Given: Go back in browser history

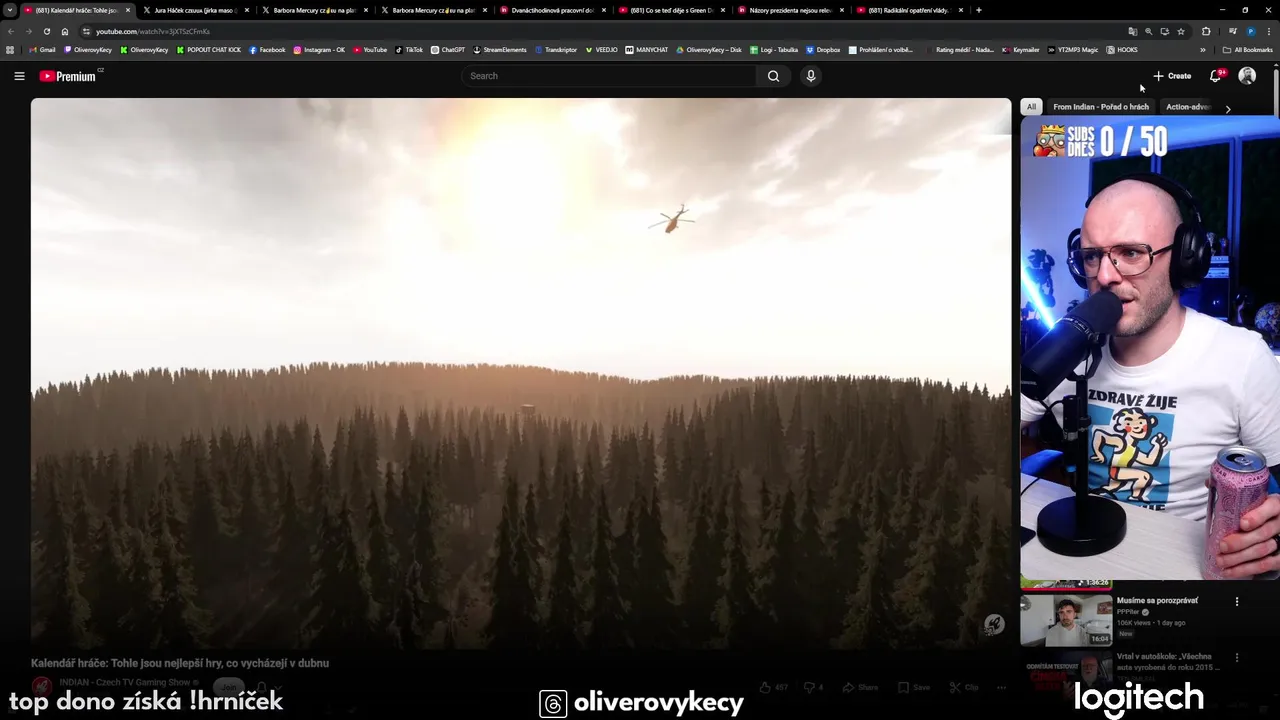Looking at the screenshot, I should click(11, 31).
